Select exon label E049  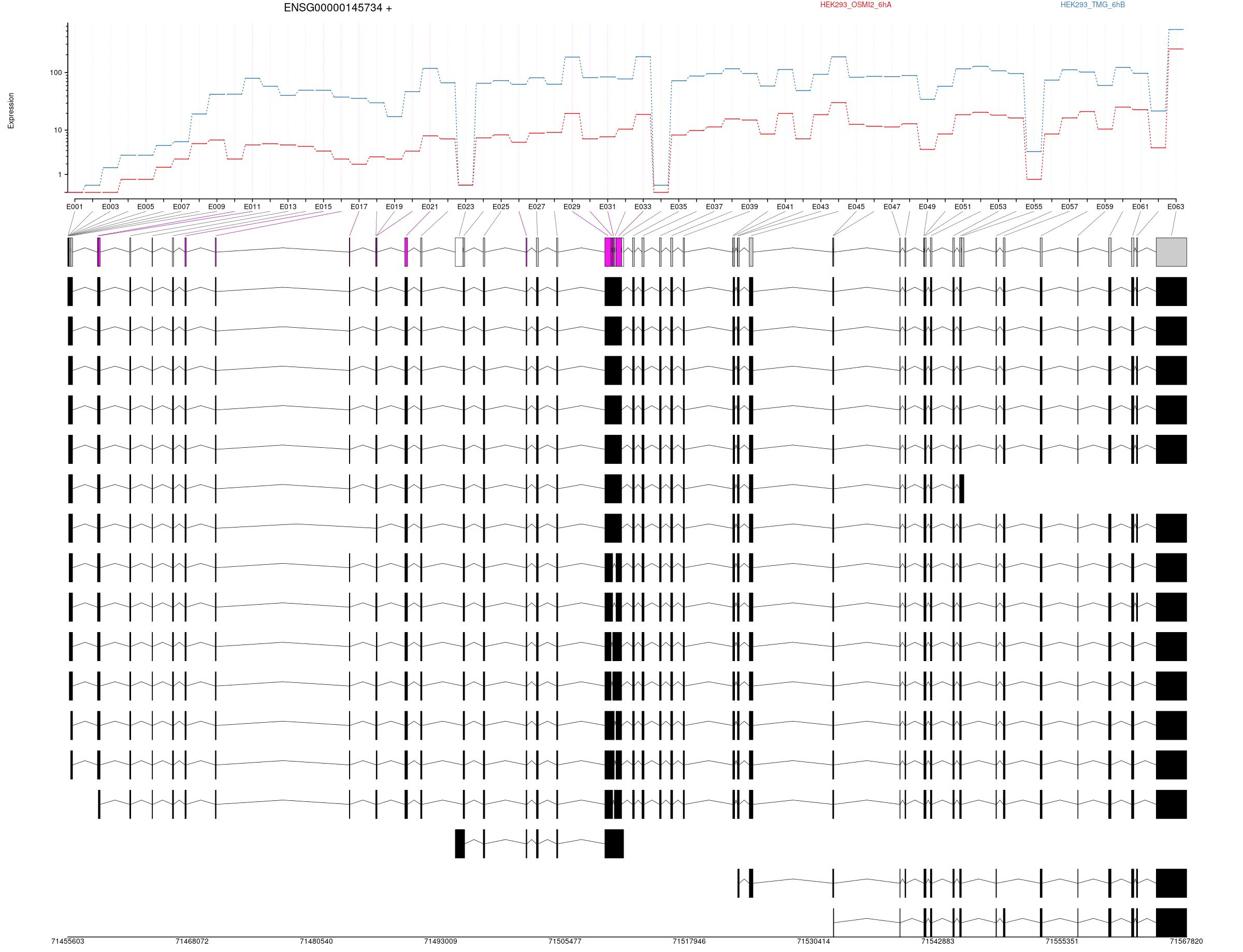coord(927,207)
